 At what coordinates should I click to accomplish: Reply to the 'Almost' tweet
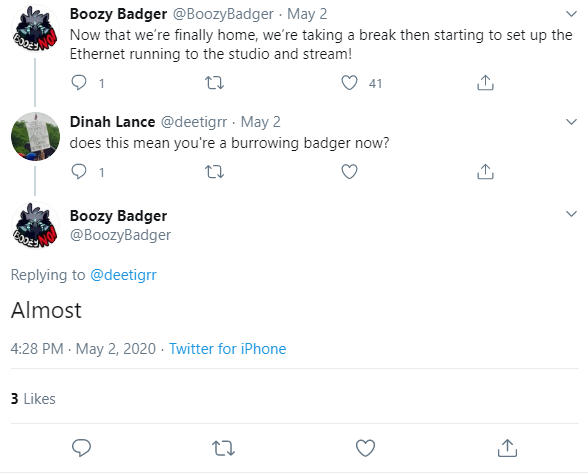(81, 448)
